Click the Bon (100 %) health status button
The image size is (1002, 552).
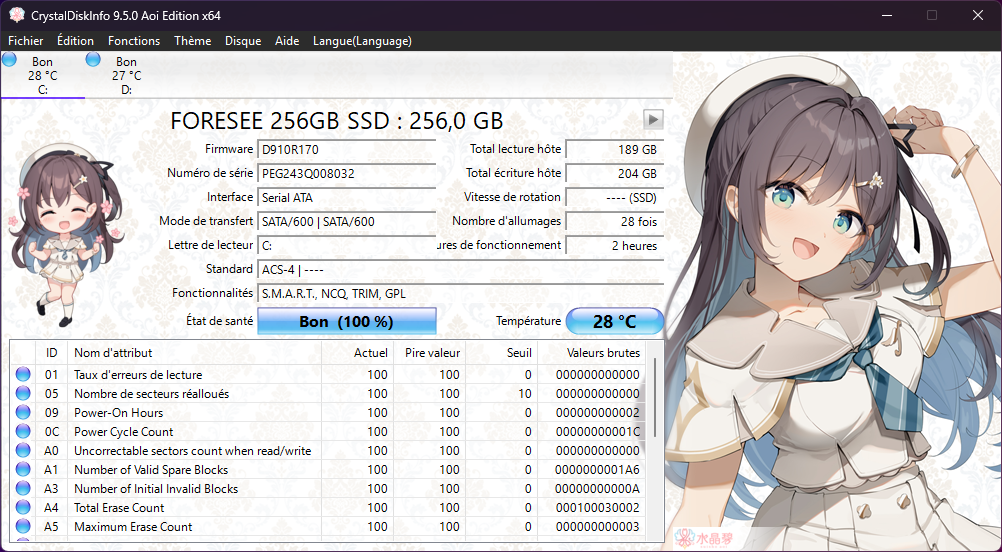pos(346,321)
